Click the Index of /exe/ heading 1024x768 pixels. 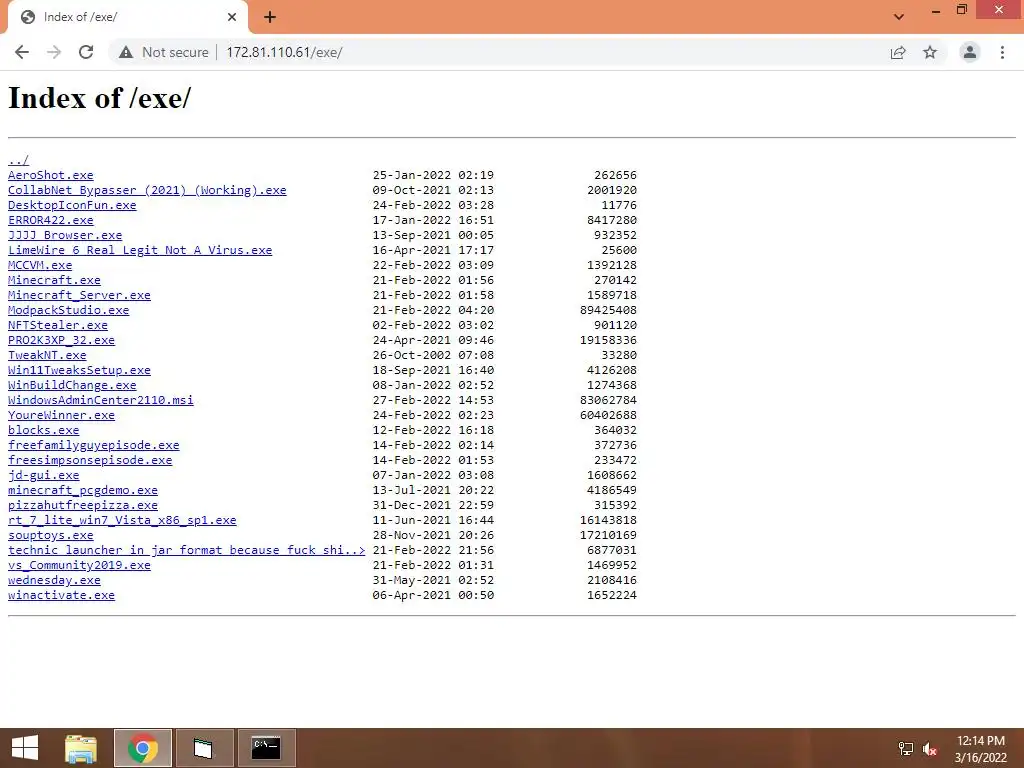(x=99, y=99)
